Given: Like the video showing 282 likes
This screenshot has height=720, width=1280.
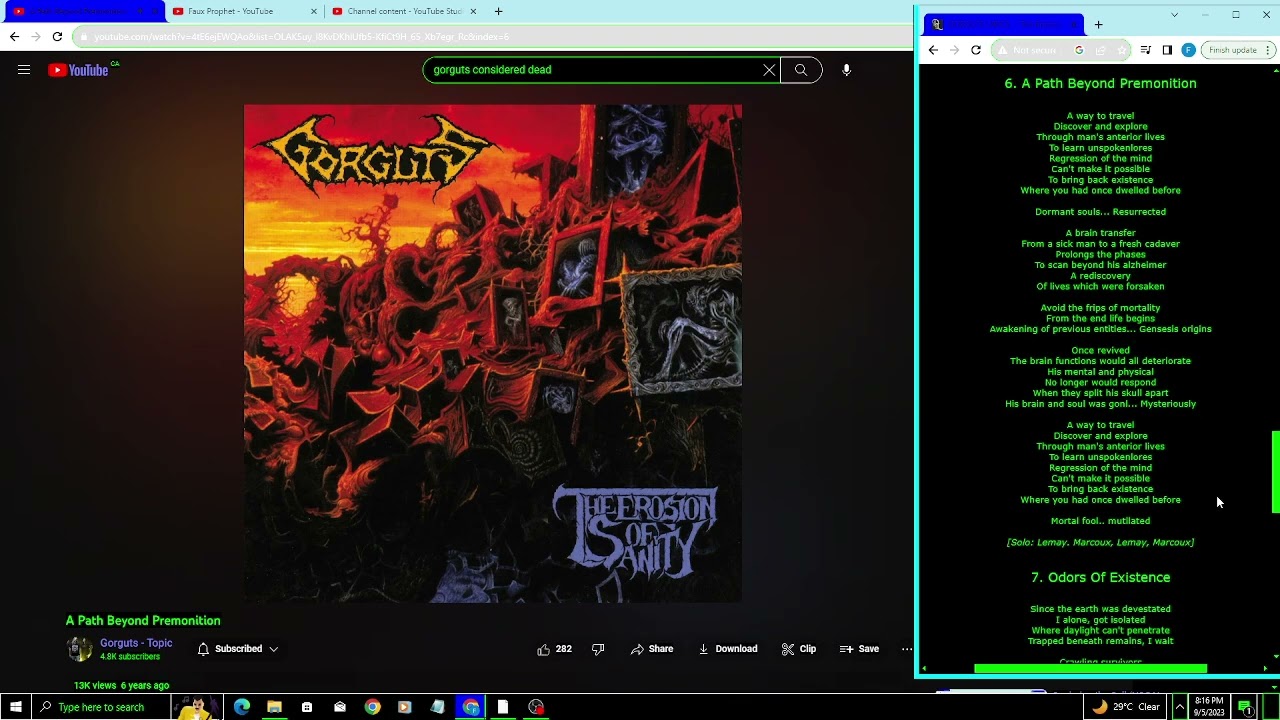Looking at the screenshot, I should point(555,649).
